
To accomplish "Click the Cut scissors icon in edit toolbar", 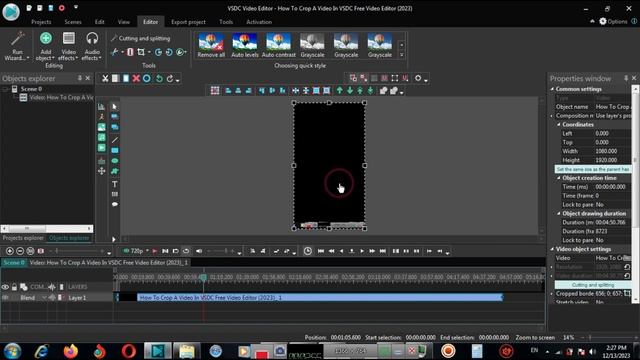I will click(x=105, y=78).
